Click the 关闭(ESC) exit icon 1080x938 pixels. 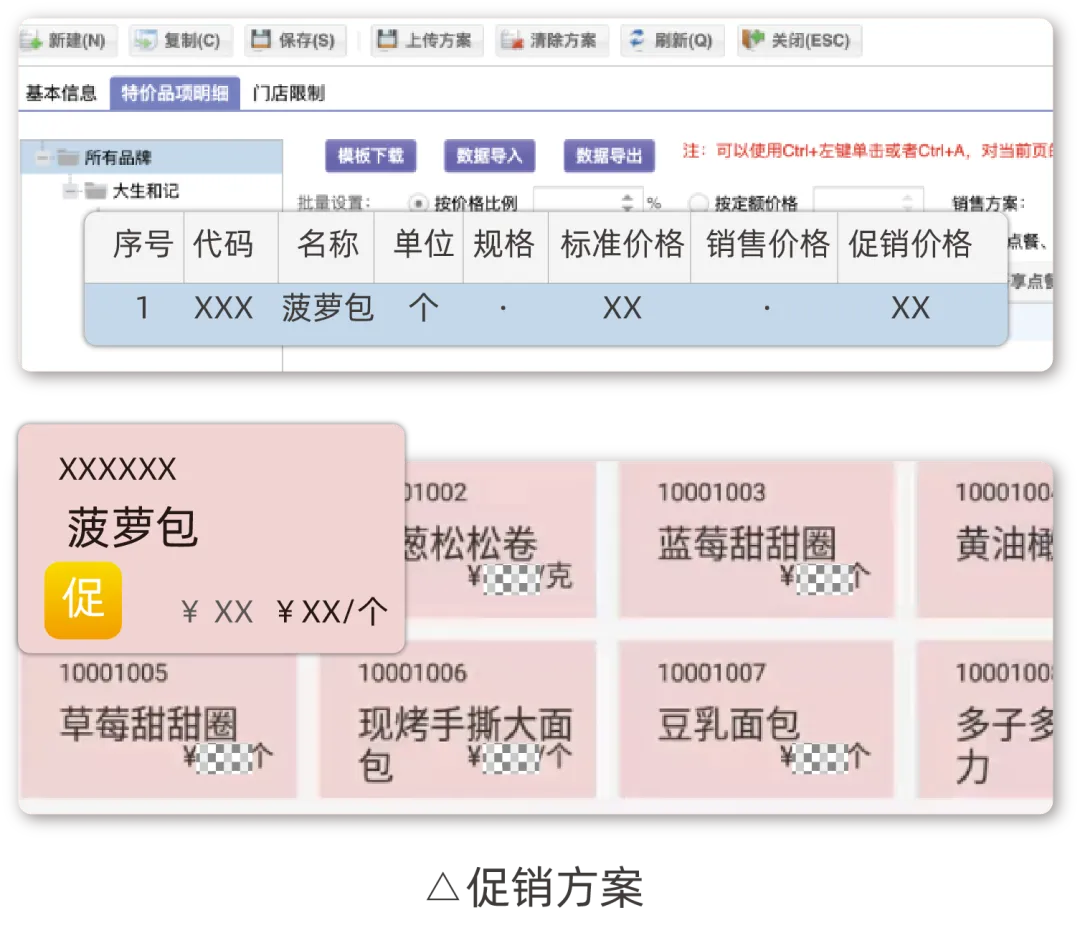[x=753, y=41]
